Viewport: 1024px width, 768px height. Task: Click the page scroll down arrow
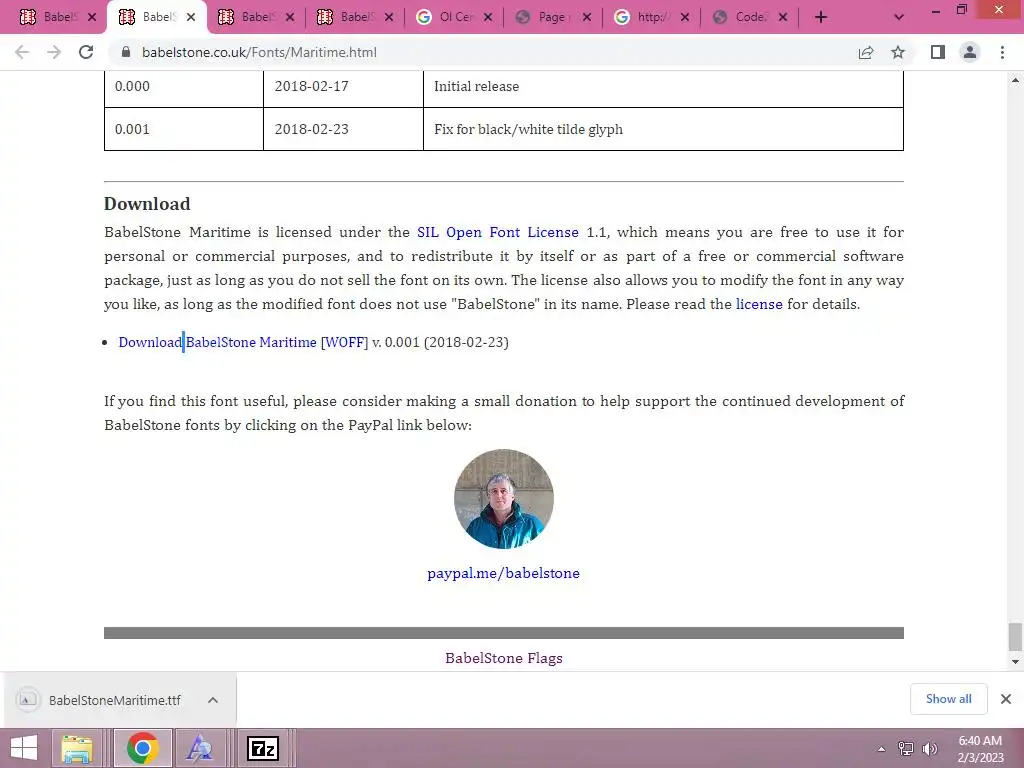pyautogui.click(x=1016, y=662)
